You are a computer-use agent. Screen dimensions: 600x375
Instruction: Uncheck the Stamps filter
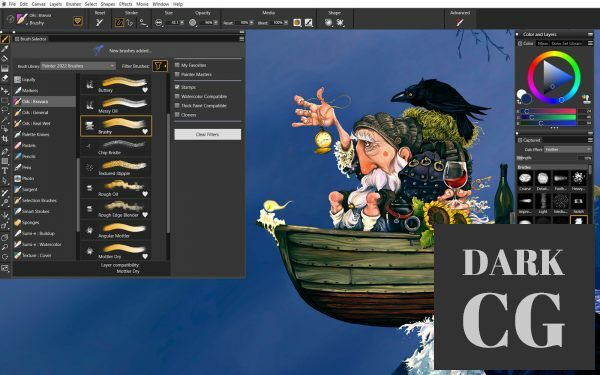click(177, 87)
